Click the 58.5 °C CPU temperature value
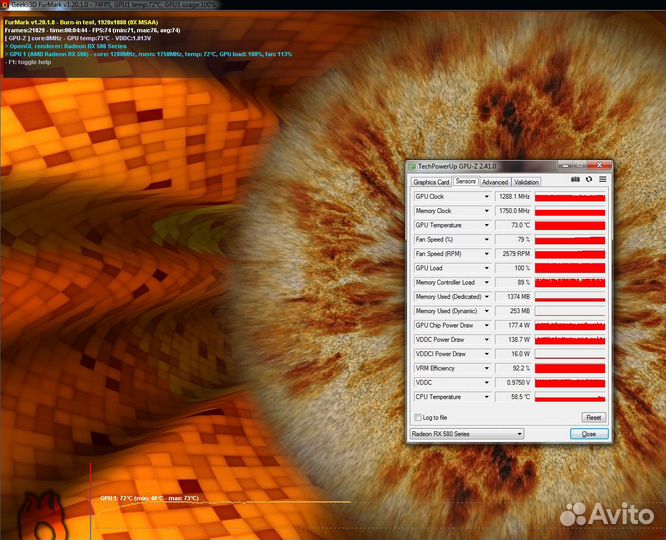The height and width of the screenshot is (540, 666). coord(513,397)
